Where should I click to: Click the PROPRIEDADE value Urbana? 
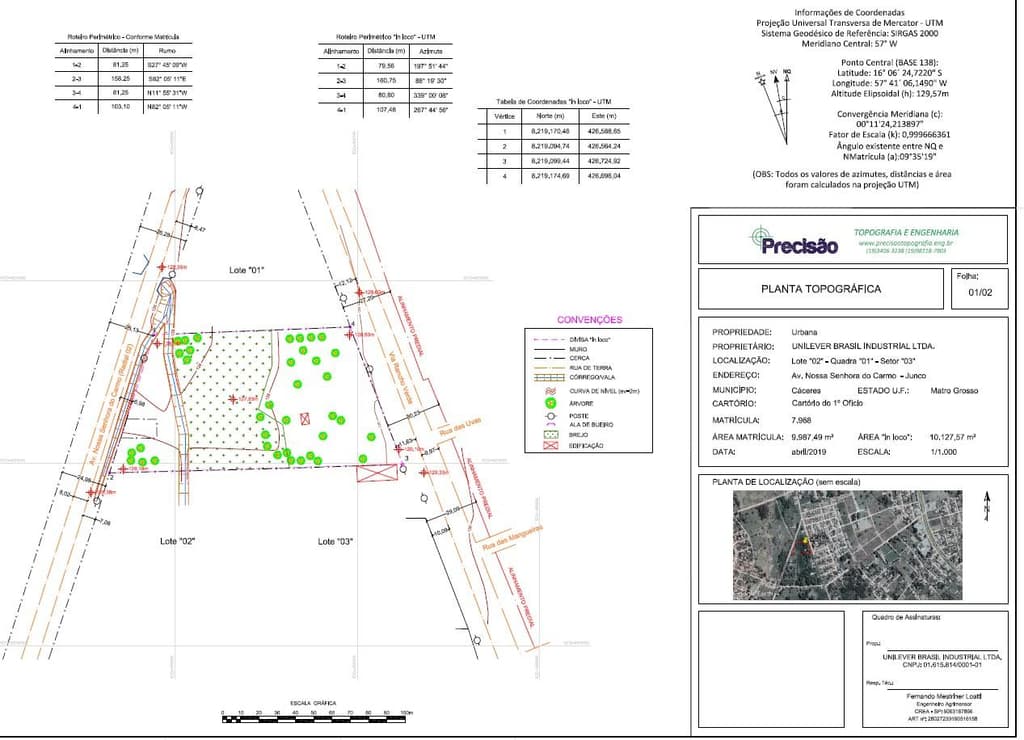tap(804, 332)
